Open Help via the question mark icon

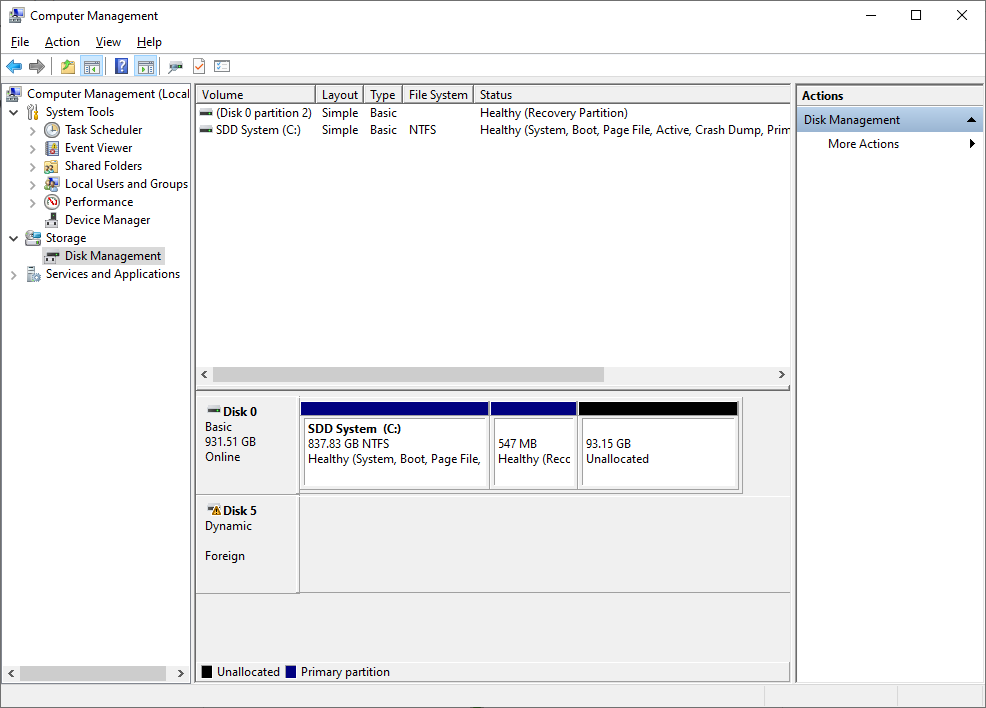coord(121,66)
